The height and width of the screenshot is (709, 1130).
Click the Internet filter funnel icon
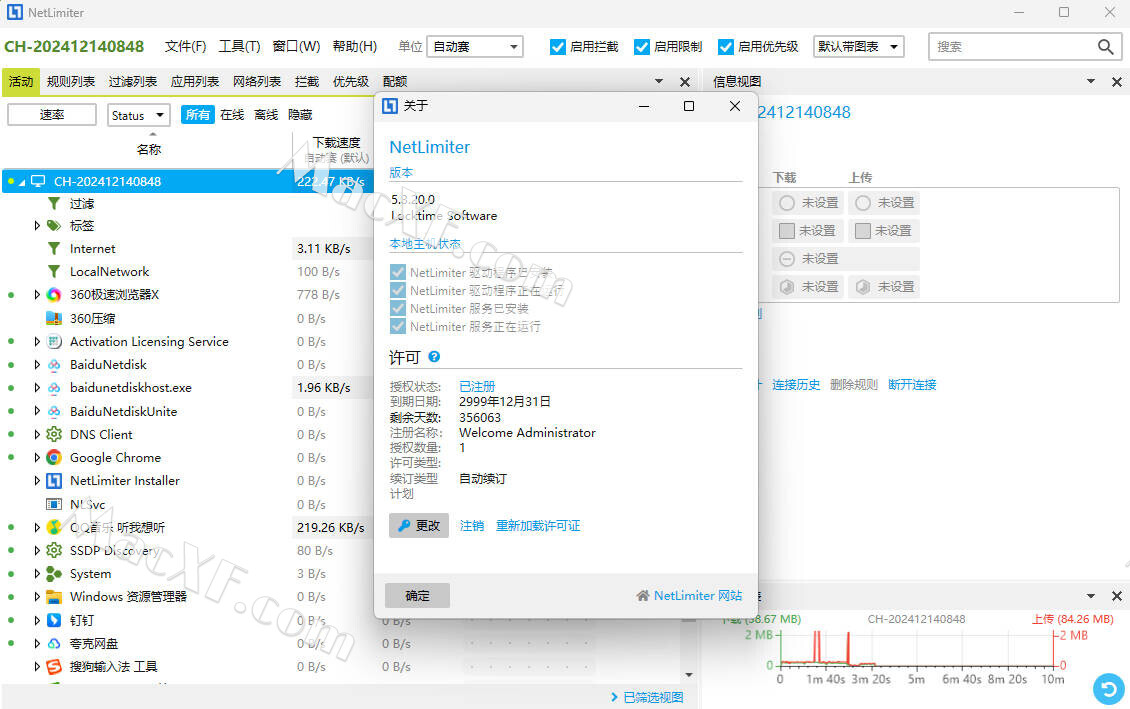(x=54, y=249)
